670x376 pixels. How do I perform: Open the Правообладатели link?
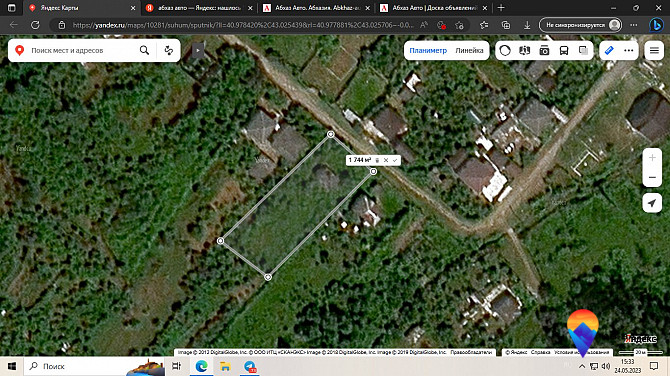(x=471, y=352)
